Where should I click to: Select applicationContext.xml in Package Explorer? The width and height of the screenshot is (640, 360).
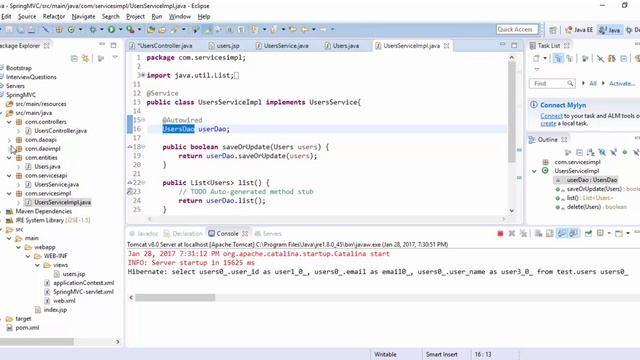79,283
